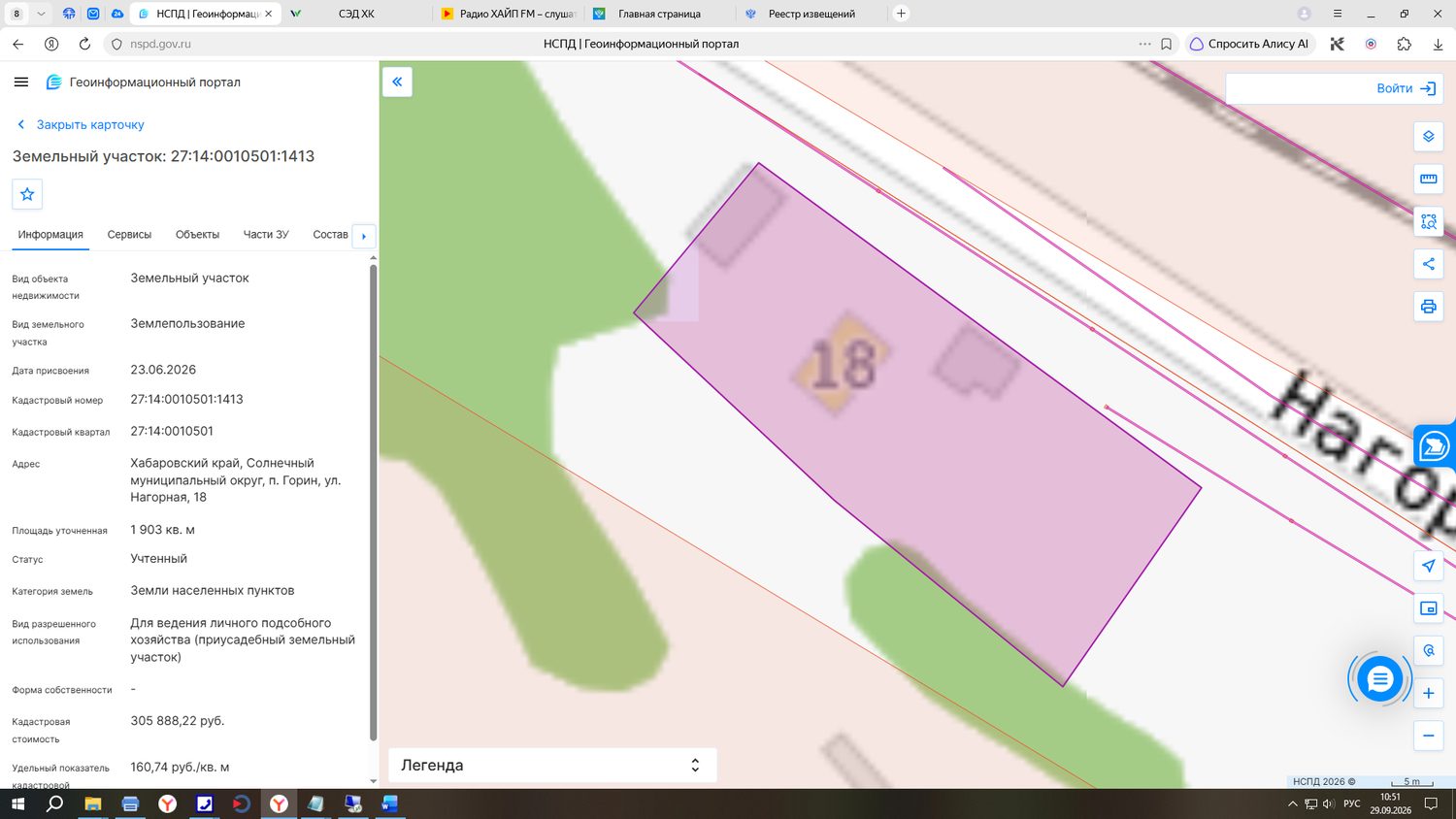Show more tabs with right arrow
This screenshot has width=1456, height=819.
[x=364, y=236]
